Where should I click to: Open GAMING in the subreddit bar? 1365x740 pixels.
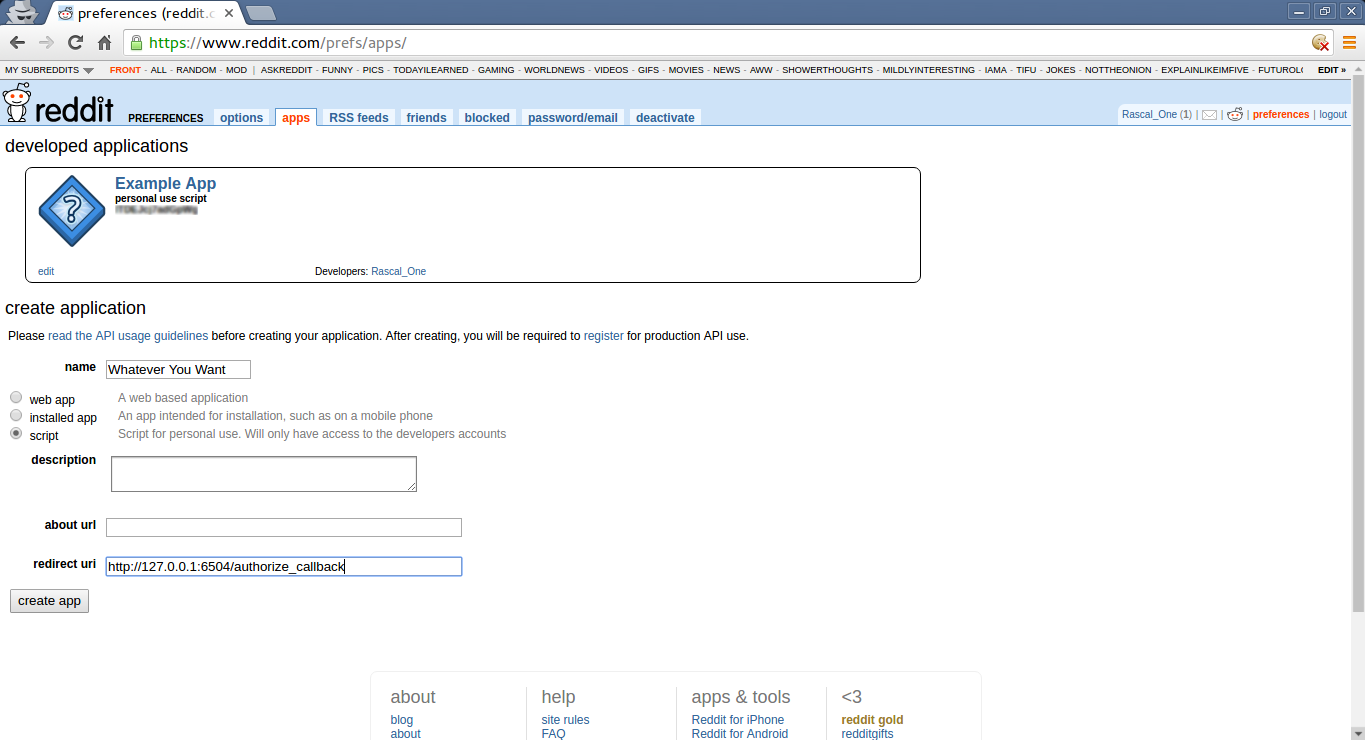(x=496, y=70)
